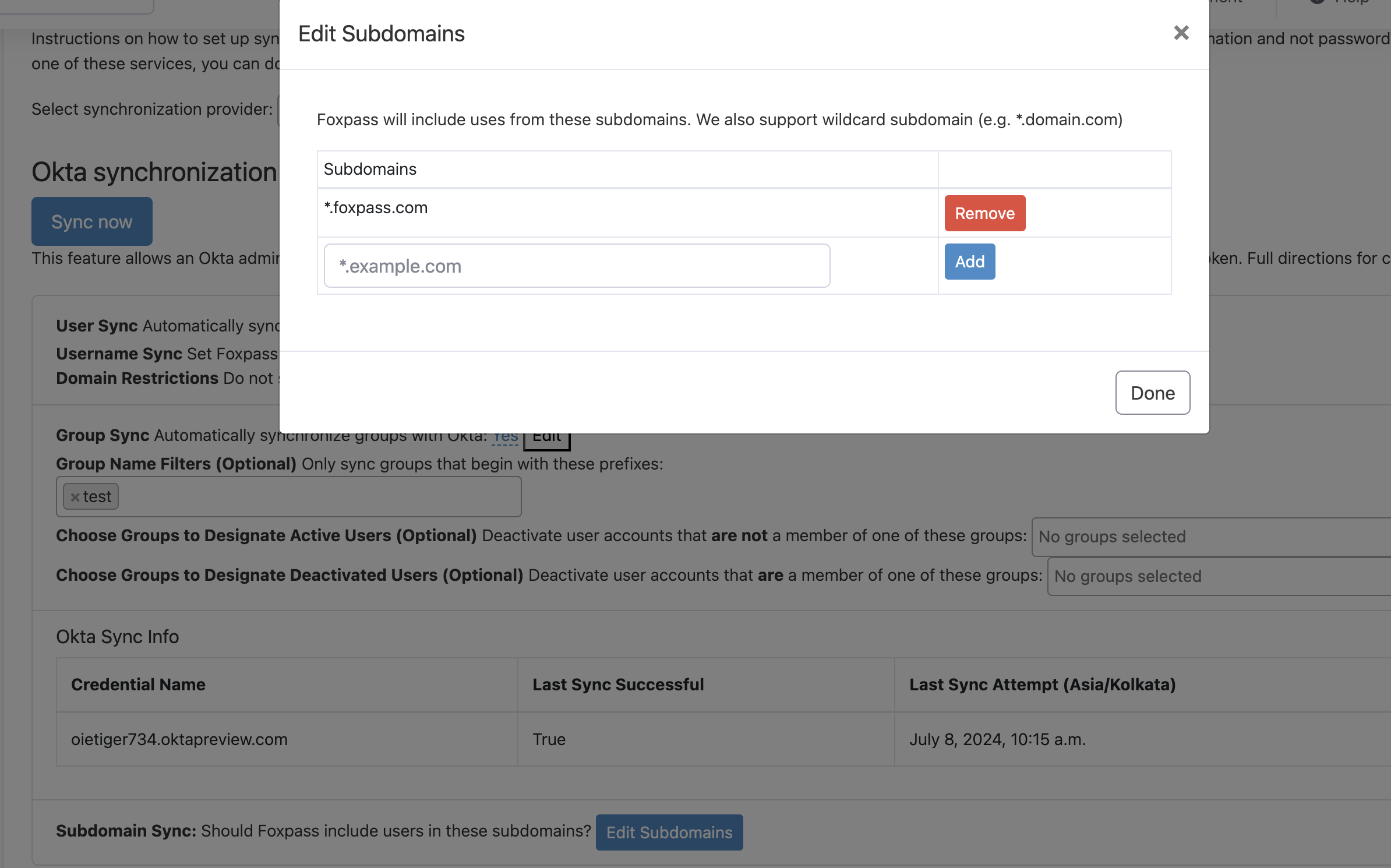This screenshot has height=868, width=1391.
Task: Click Done in Edit Subdomains dialog
Action: click(x=1152, y=393)
